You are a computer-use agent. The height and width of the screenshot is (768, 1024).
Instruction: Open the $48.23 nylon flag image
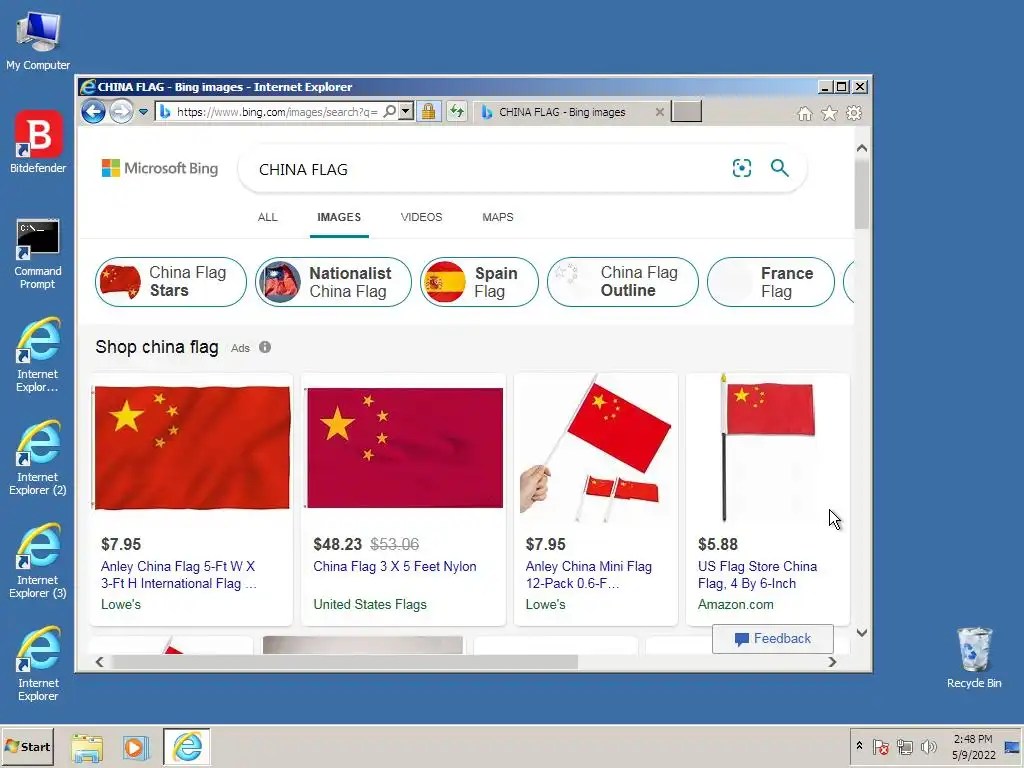404,448
